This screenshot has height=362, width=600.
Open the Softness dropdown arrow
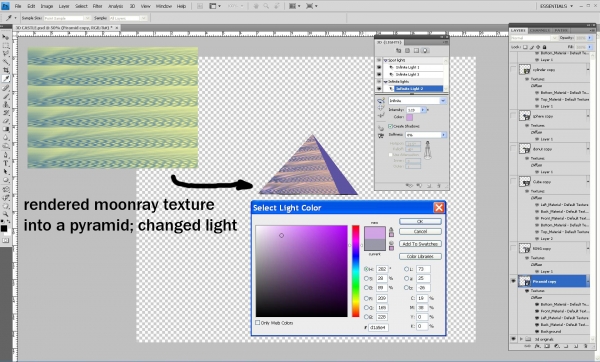click(x=443, y=135)
